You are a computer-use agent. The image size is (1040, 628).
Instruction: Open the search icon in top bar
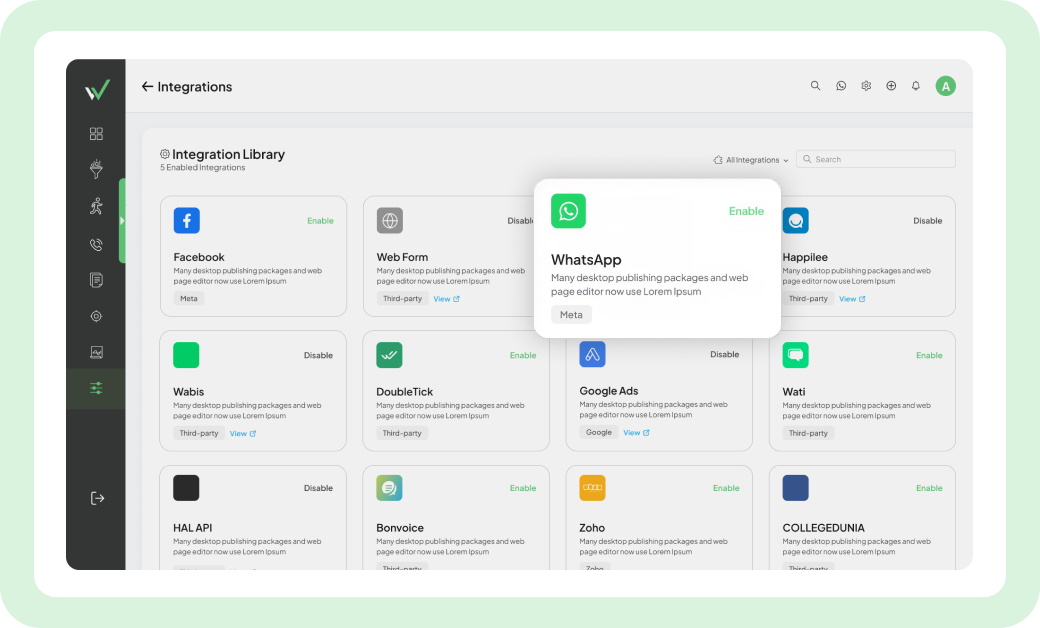(815, 86)
